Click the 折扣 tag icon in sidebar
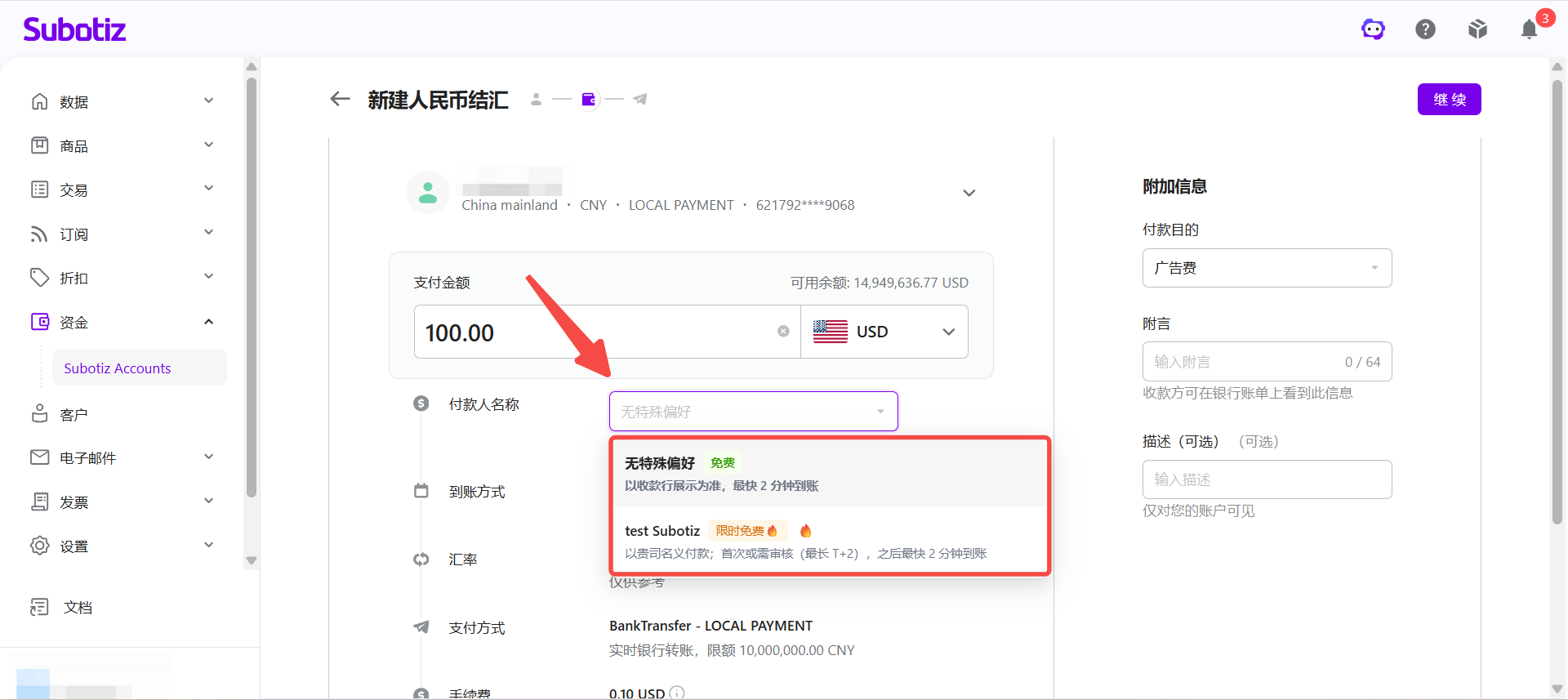This screenshot has width=1568, height=700. (39, 278)
